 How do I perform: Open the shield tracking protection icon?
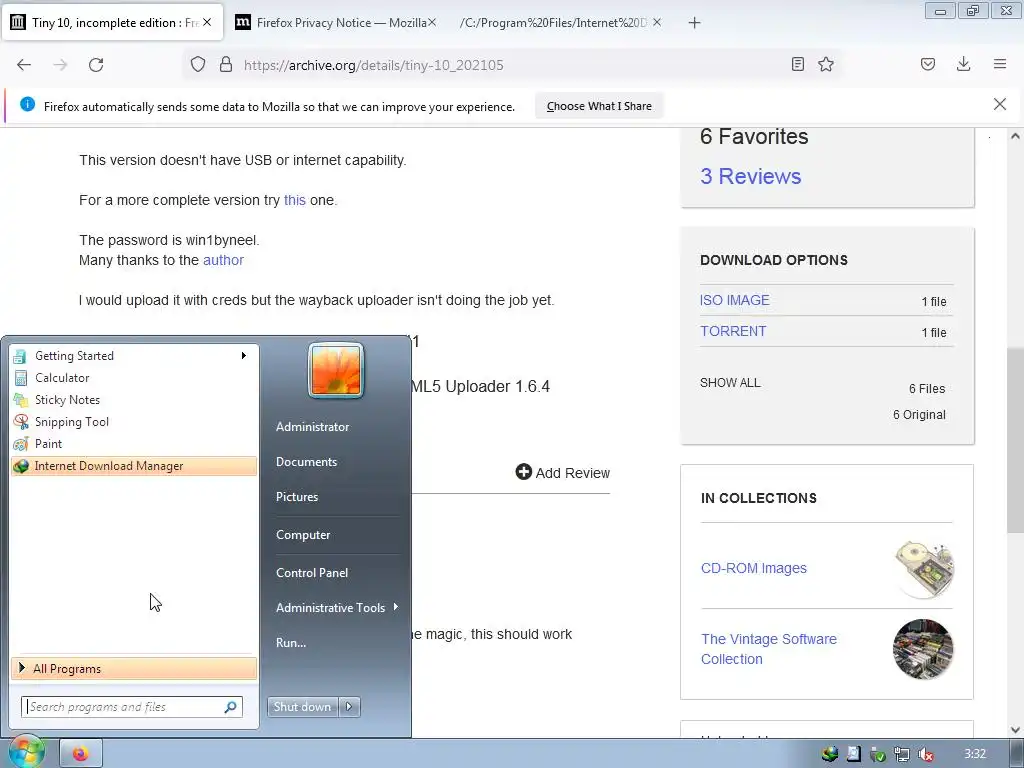click(198, 65)
